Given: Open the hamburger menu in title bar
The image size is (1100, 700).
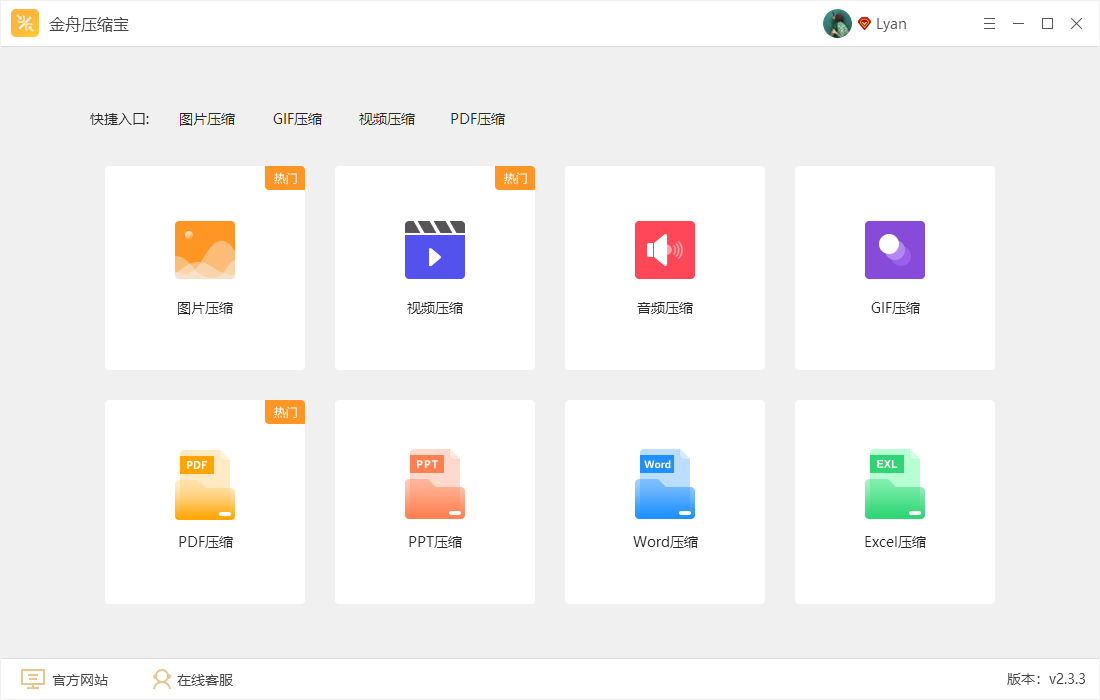Looking at the screenshot, I should [989, 23].
